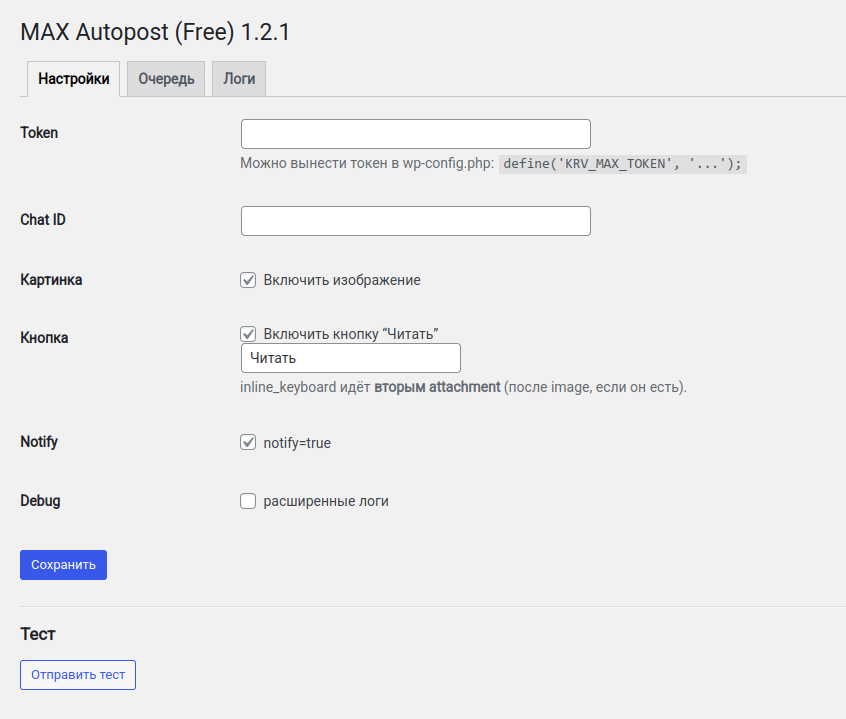The width and height of the screenshot is (846, 719).
Task: Open the Логи tab
Action: (x=239, y=79)
